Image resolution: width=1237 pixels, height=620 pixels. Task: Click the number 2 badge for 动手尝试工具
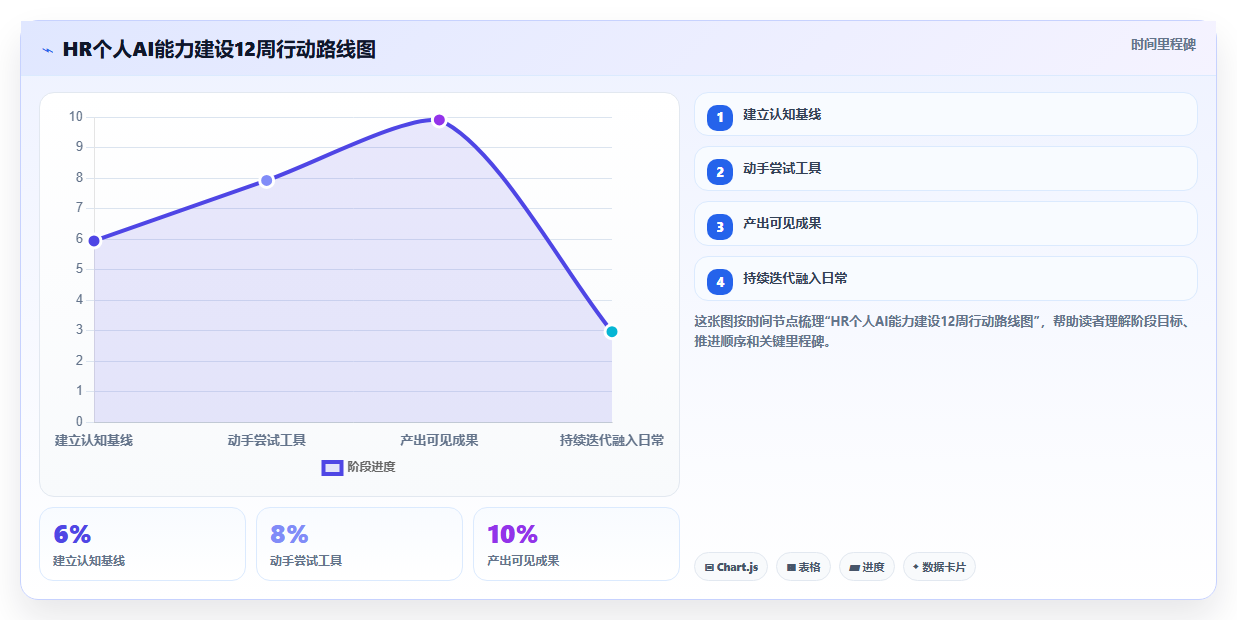pyautogui.click(x=719, y=172)
